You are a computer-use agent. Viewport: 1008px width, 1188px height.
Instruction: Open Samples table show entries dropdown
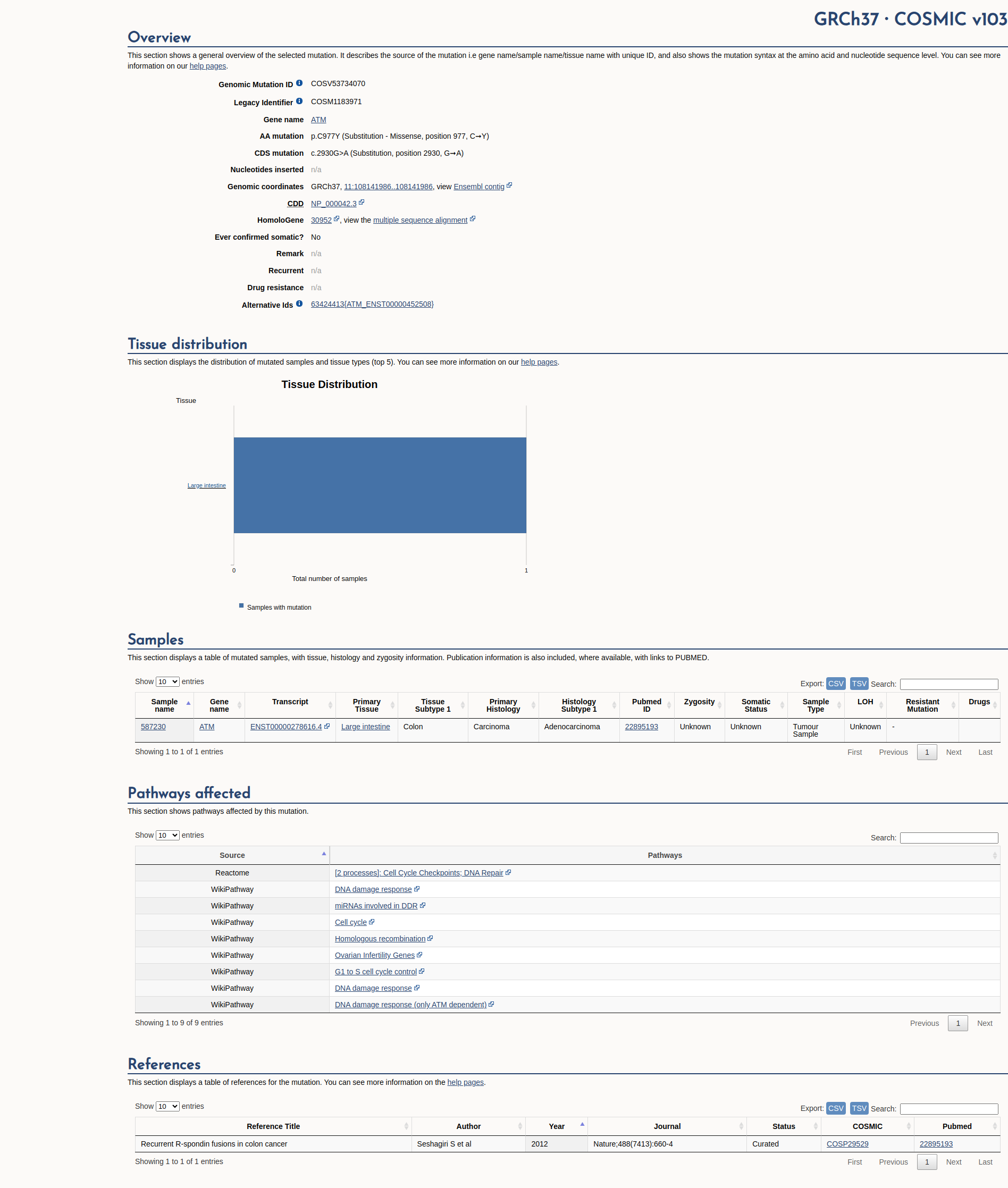coord(167,682)
